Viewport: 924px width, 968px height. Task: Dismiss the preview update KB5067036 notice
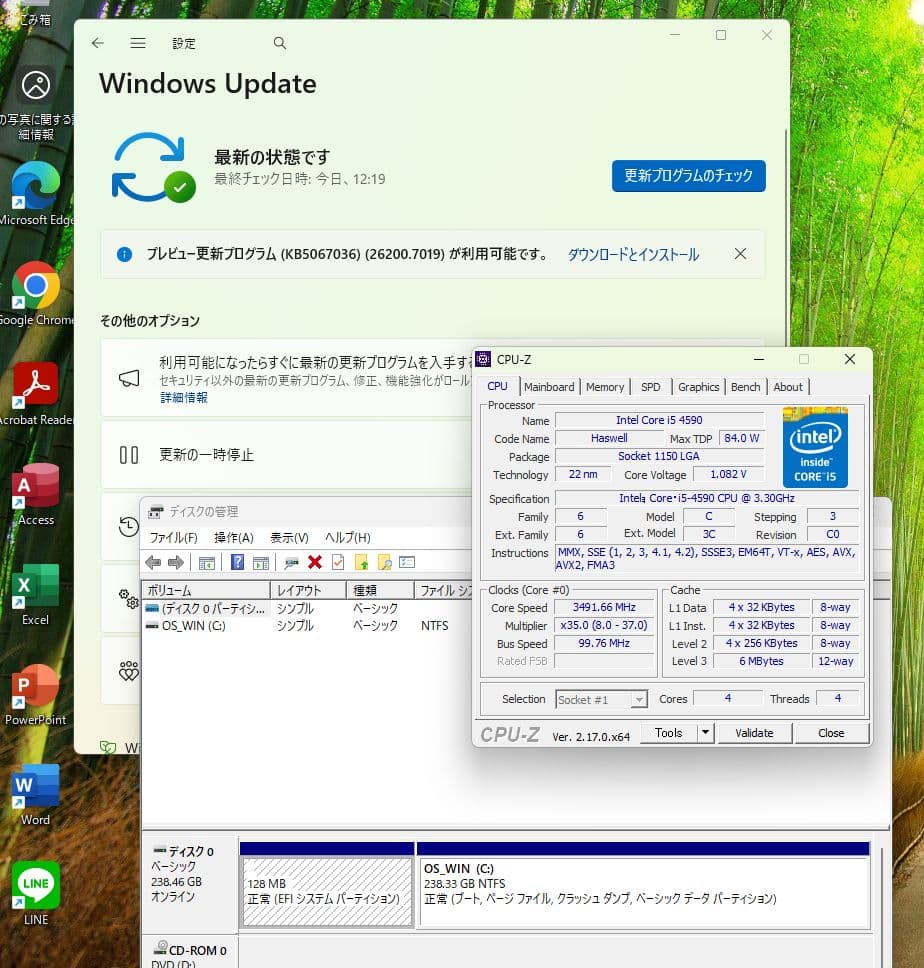[x=740, y=254]
